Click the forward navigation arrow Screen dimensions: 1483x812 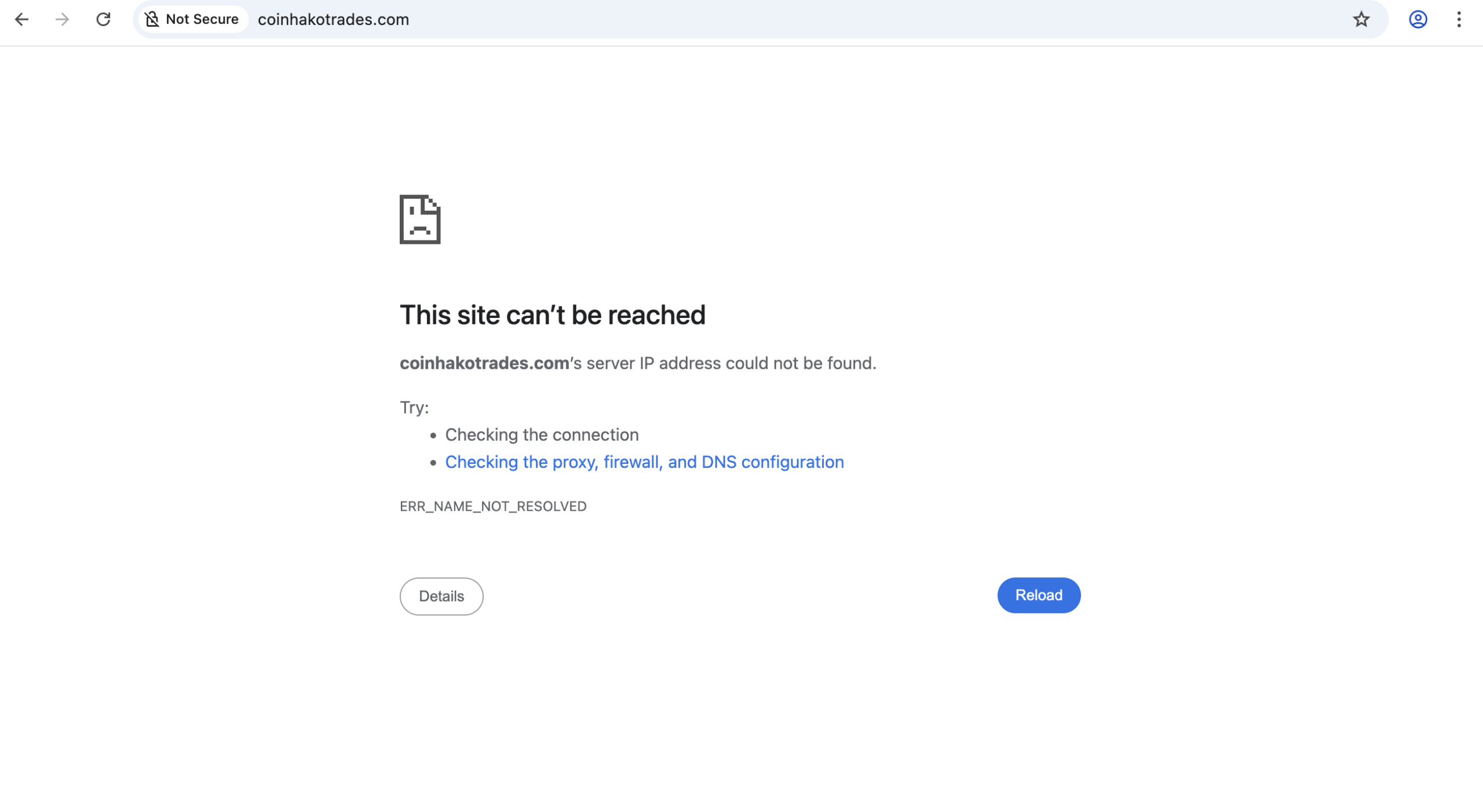[63, 19]
